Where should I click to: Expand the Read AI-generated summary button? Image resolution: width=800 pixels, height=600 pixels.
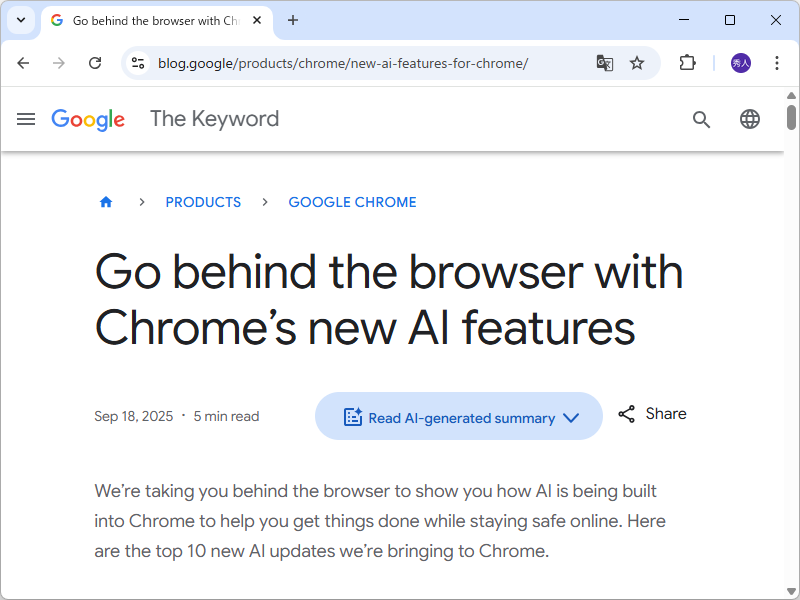(x=459, y=417)
